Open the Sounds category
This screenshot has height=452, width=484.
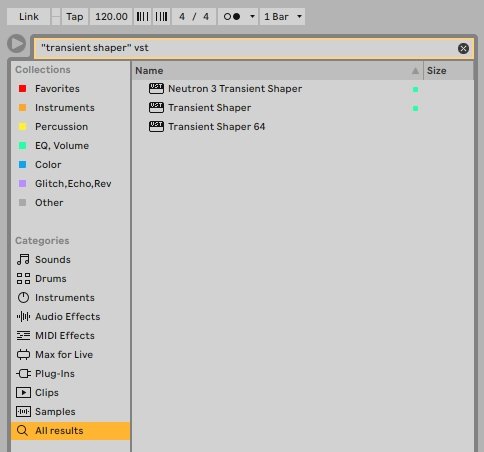(70, 259)
